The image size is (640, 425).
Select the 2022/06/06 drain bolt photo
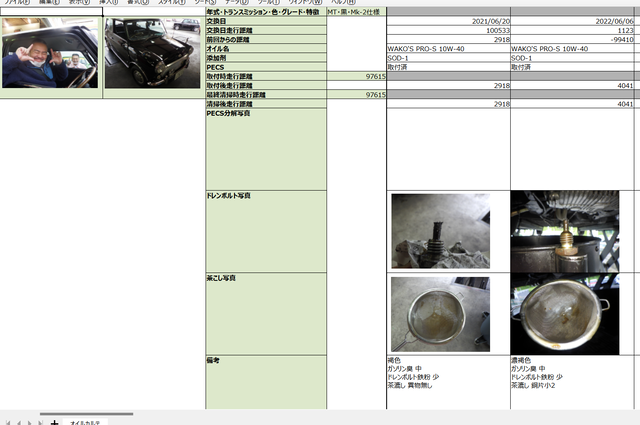[x=565, y=231]
